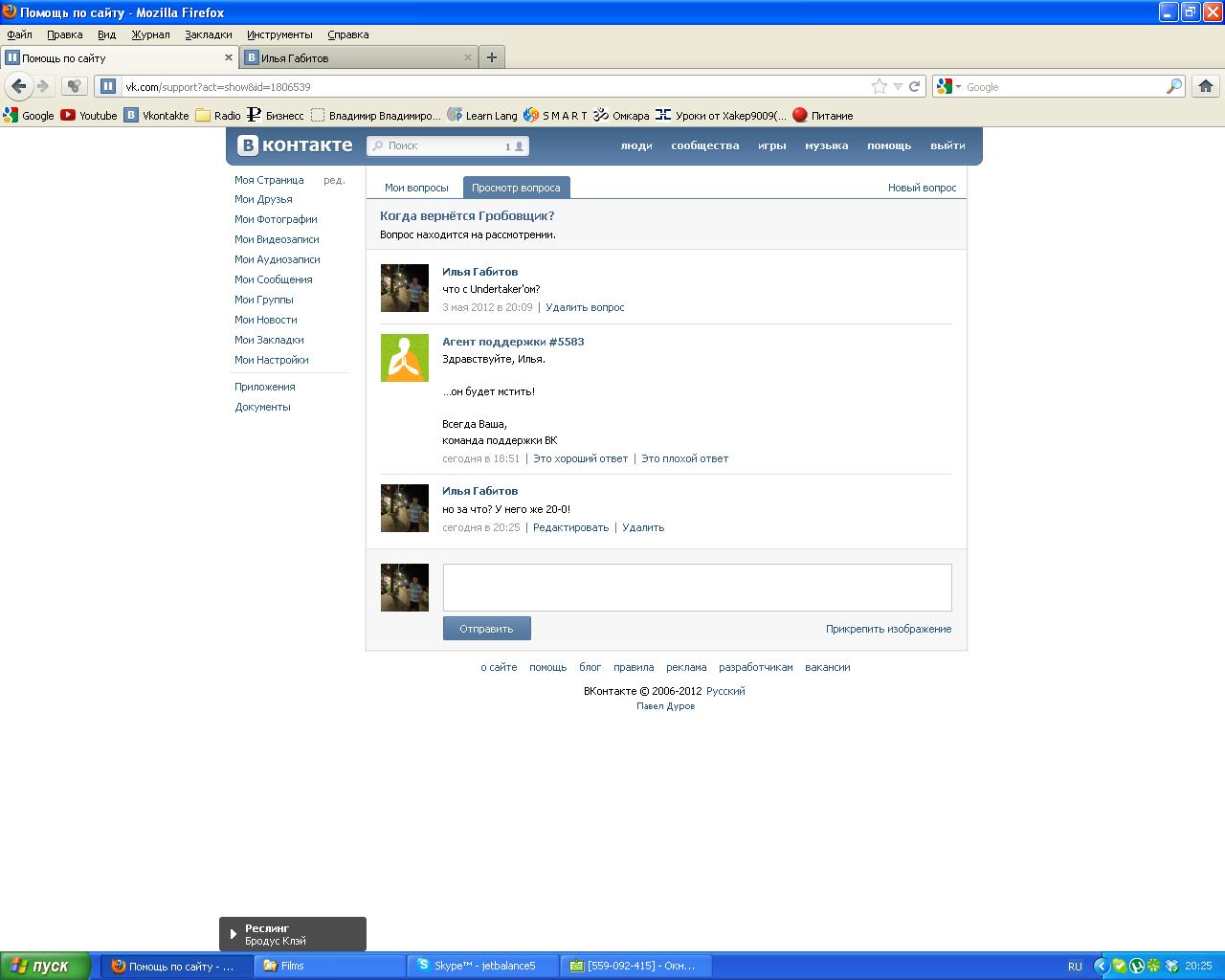Mark the reply via Это хороший ответ
Viewport: 1225px width, 980px height.
point(580,458)
